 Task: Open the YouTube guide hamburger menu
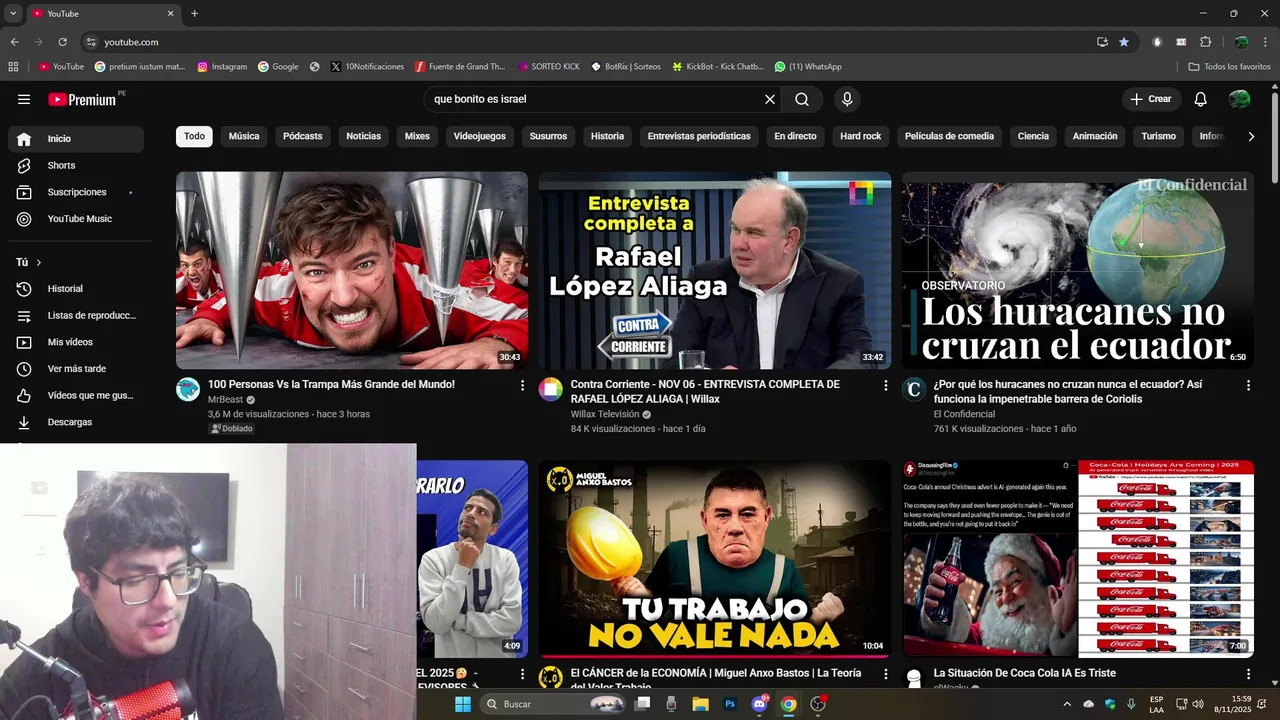24,99
